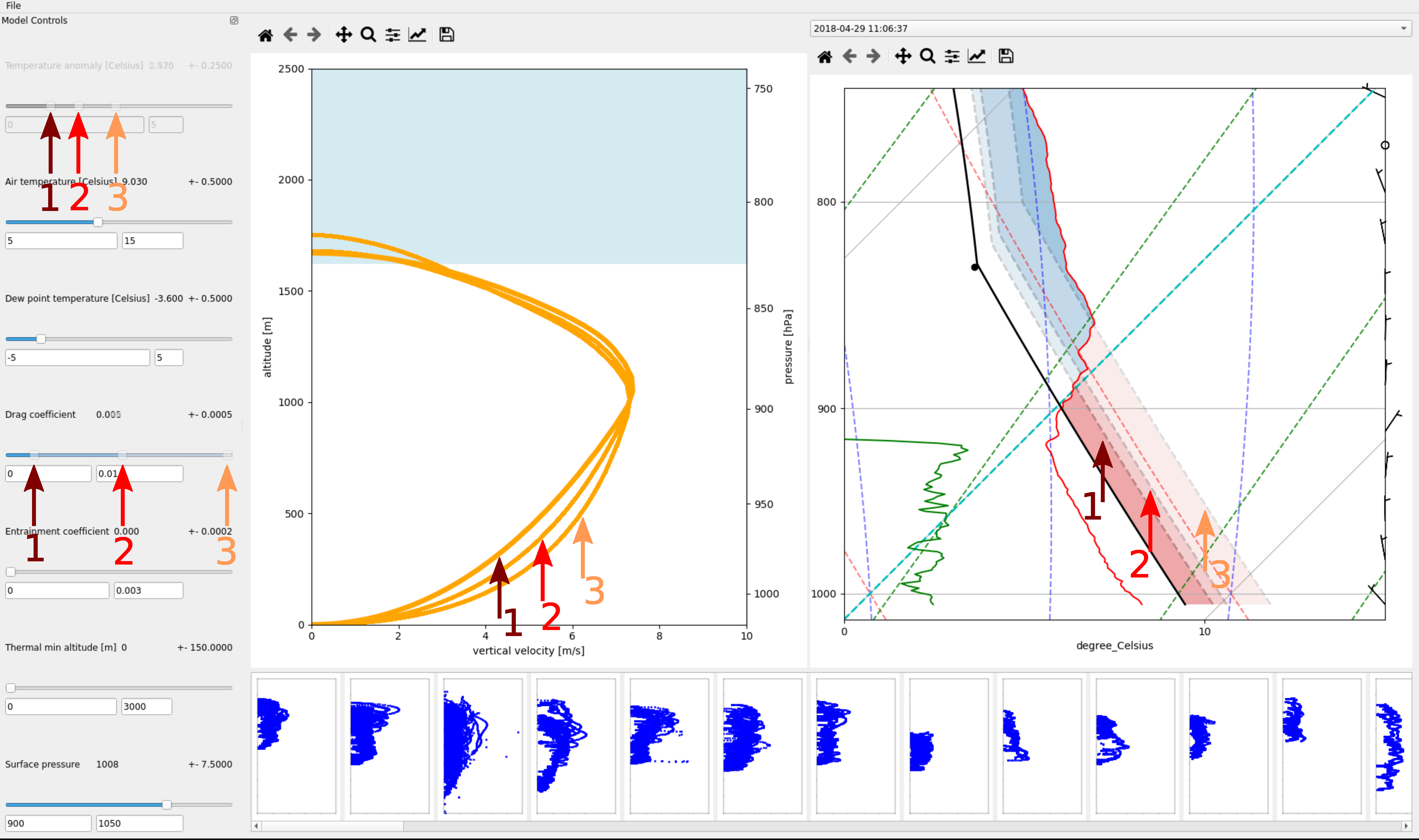Select the third thumbnail in bottom strip
This screenshot has width=1419, height=840.
(482, 745)
